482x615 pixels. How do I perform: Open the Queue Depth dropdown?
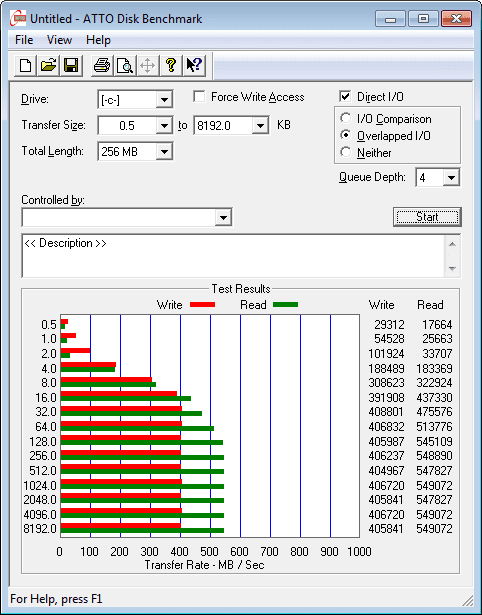451,178
